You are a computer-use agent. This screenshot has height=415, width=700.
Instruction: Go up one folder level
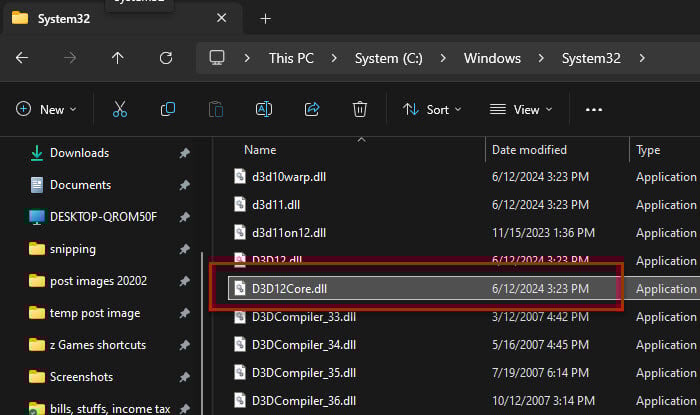point(118,58)
